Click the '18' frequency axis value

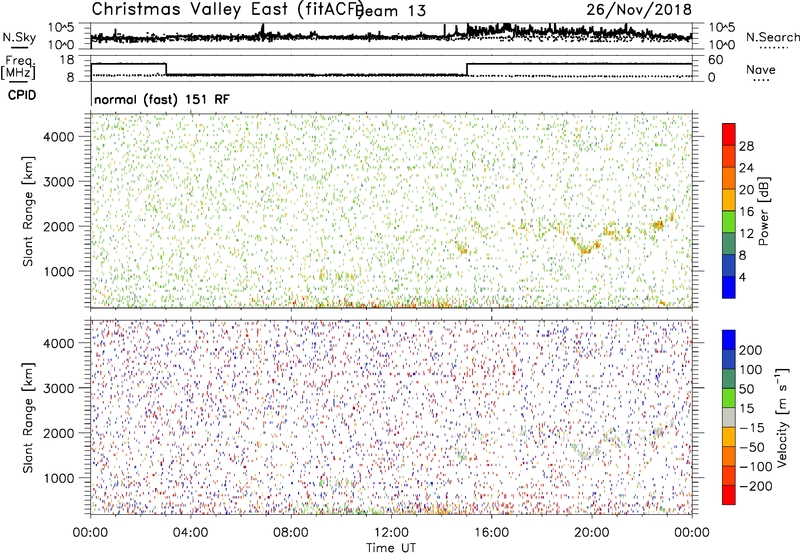point(67,60)
